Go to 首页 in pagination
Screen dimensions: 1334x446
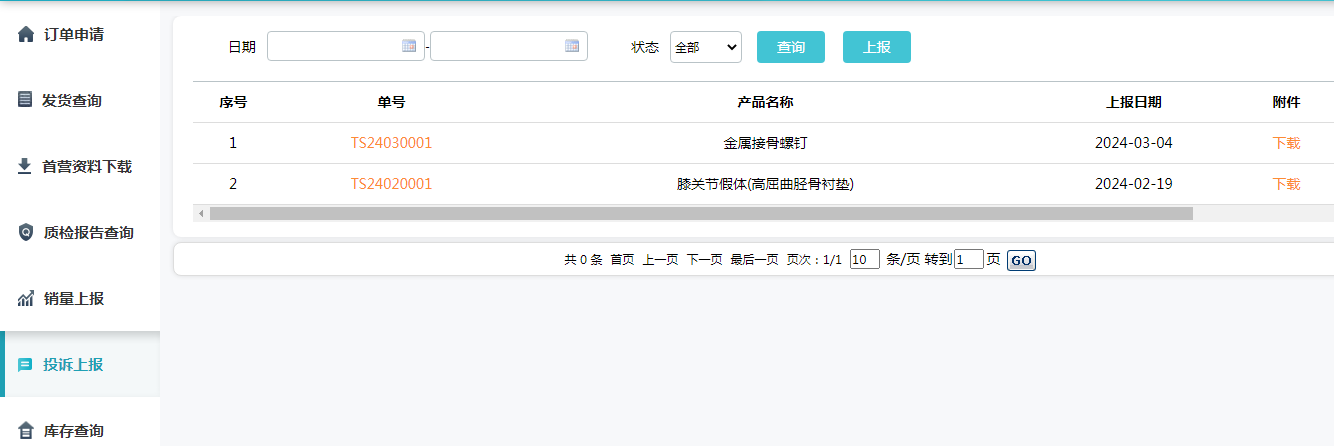click(x=622, y=260)
